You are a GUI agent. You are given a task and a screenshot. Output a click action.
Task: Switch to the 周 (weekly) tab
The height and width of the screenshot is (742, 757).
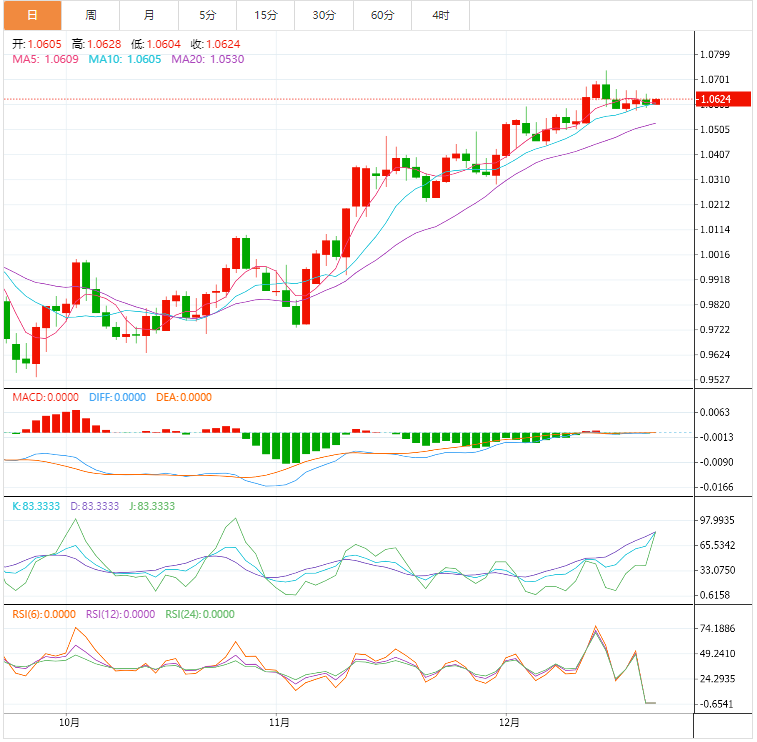coord(91,15)
